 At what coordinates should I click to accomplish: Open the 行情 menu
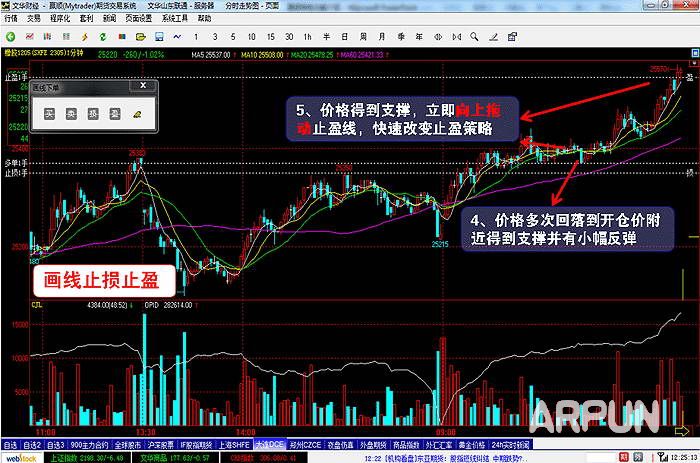pyautogui.click(x=11, y=18)
